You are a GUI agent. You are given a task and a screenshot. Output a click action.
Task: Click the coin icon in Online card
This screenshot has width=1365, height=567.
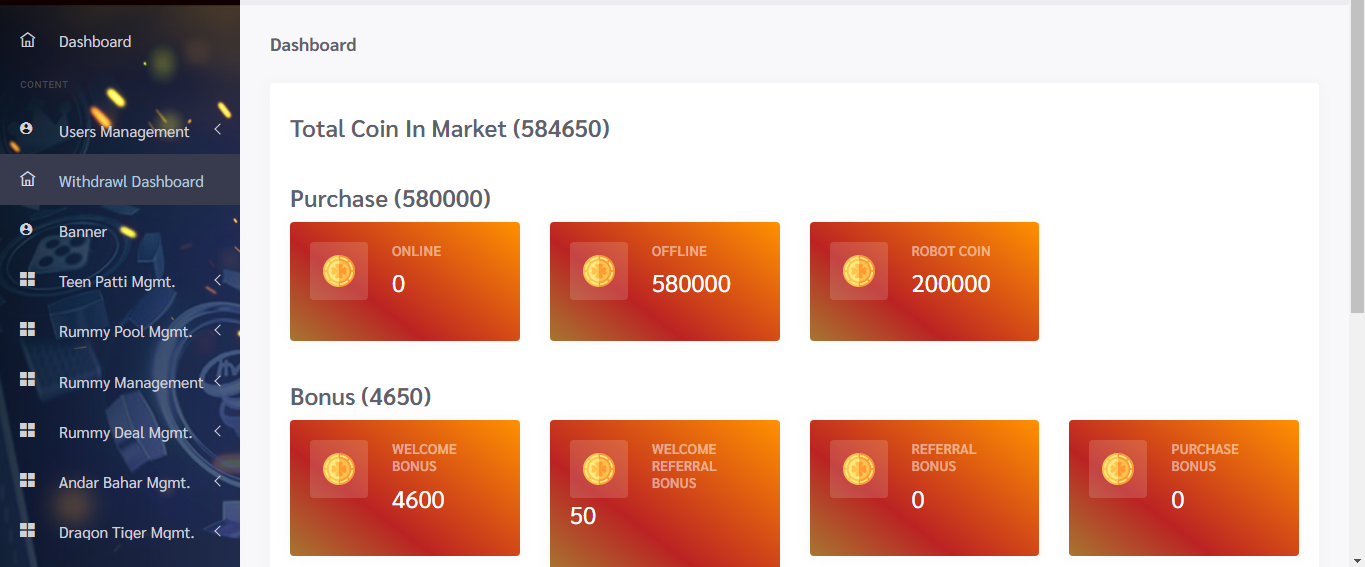point(339,271)
